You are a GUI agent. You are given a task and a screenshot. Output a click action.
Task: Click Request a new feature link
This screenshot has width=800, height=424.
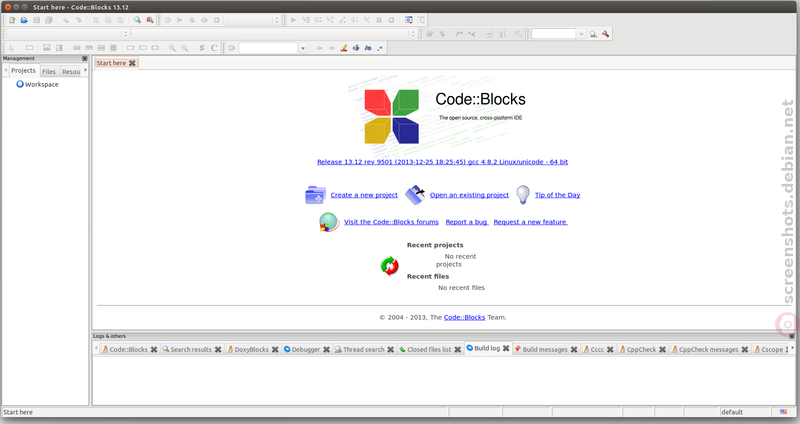530,222
